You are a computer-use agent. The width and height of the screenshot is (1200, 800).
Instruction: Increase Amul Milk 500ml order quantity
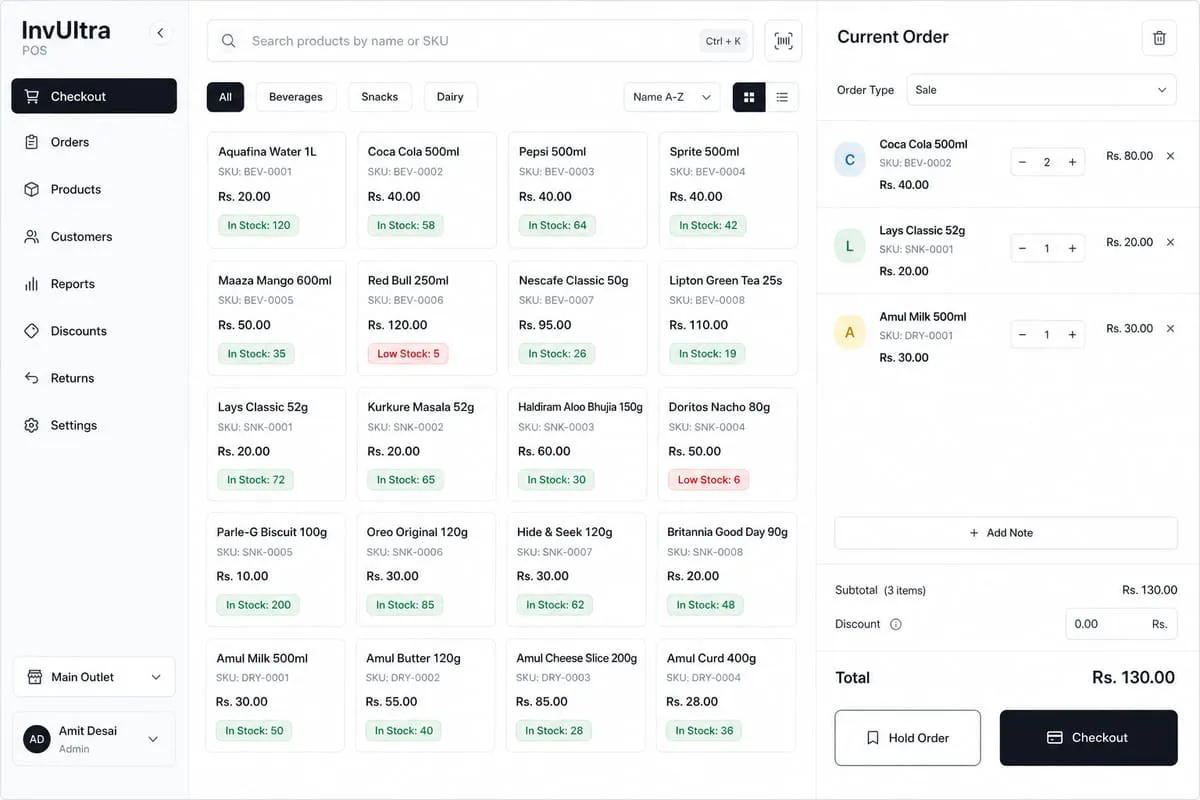point(1072,335)
